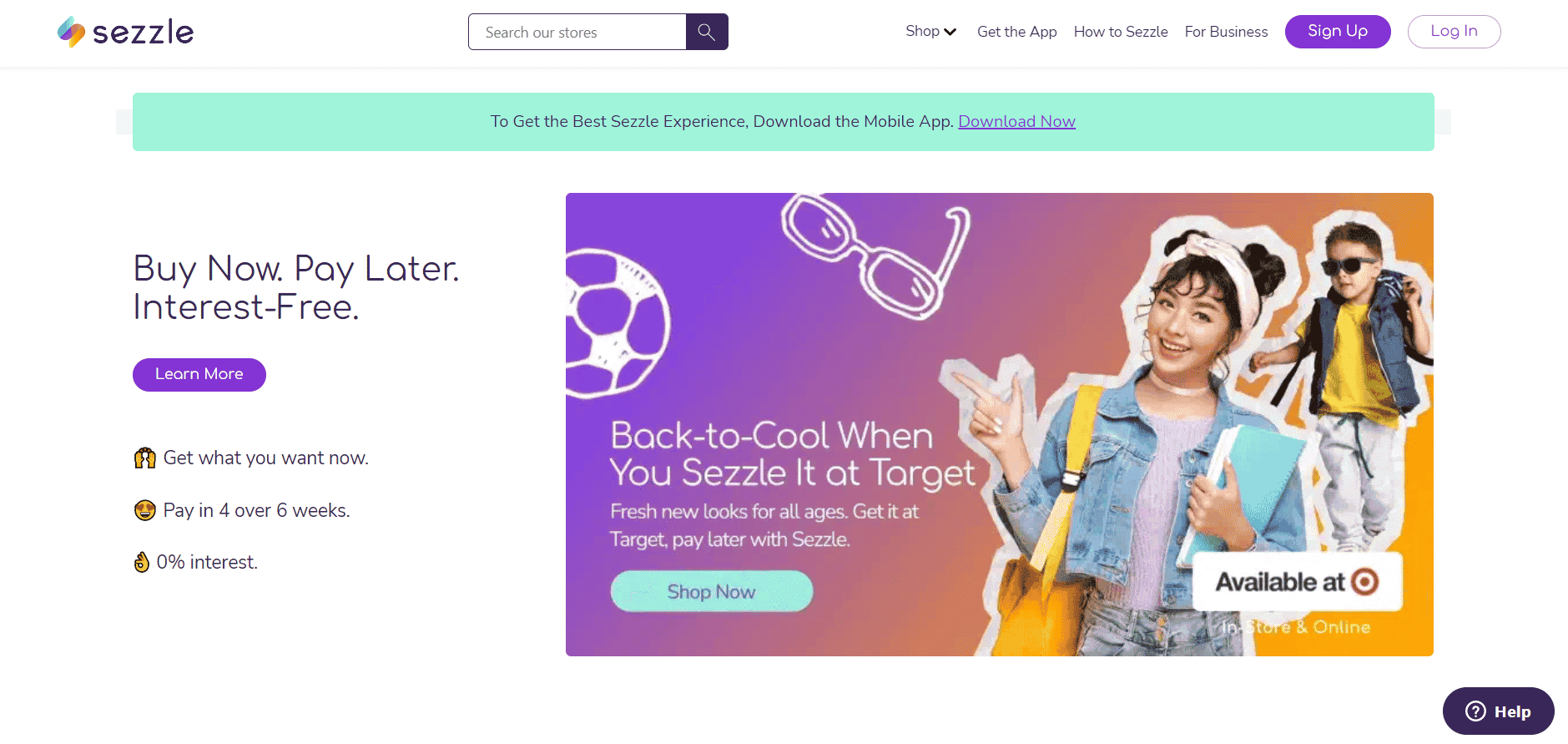Image resolution: width=1568 pixels, height=744 pixels.
Task: Open the Shop menu
Action: click(930, 31)
